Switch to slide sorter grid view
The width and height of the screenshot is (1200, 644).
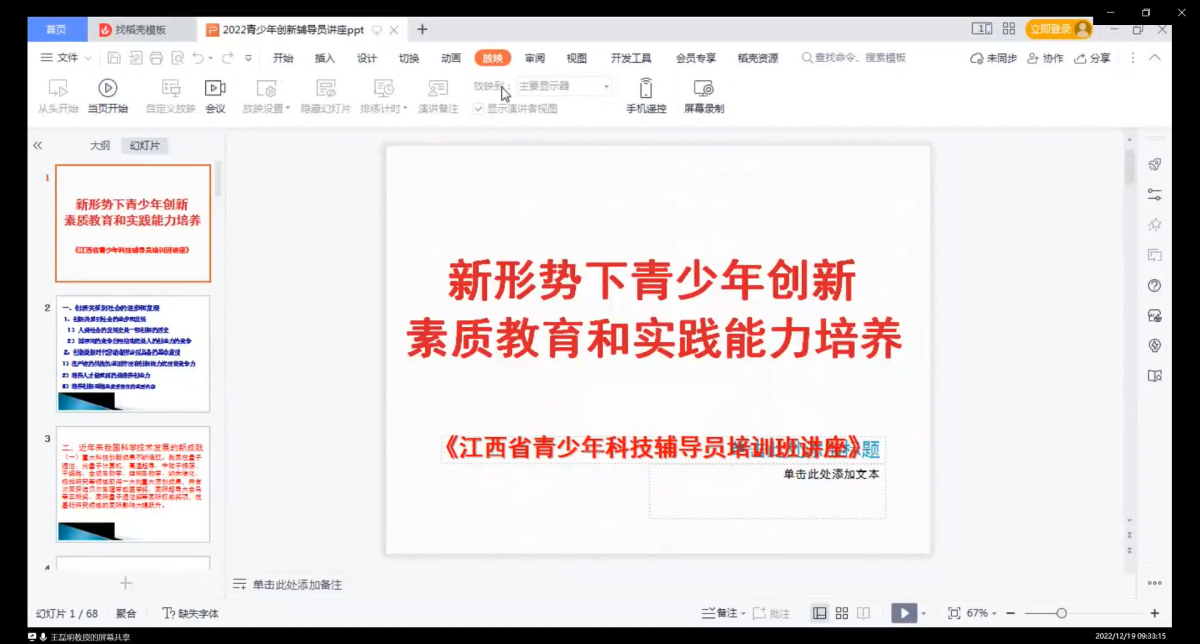coord(841,613)
